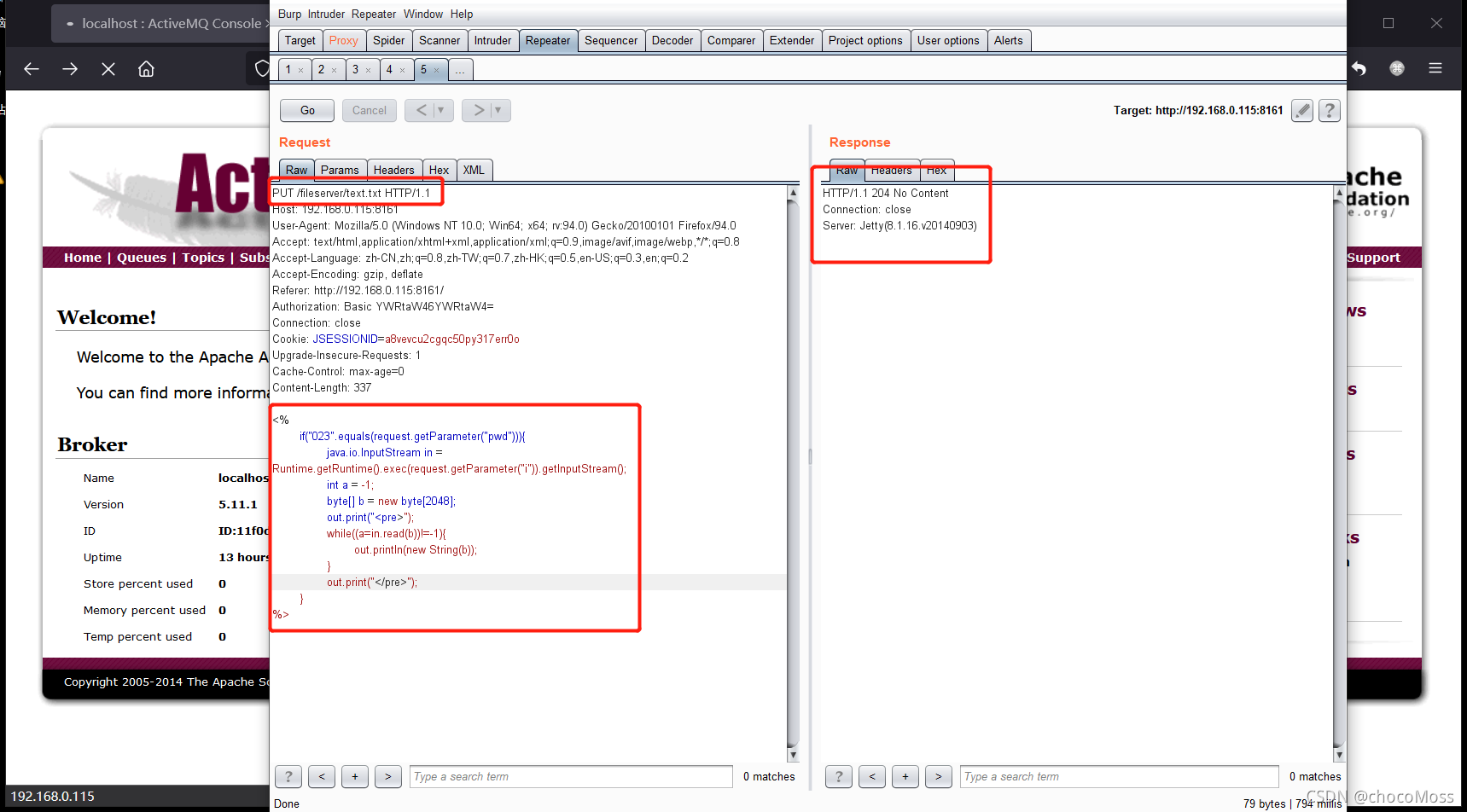Add a new Repeater tab with ellipsis
Viewport: 1467px width, 812px height.
point(460,70)
